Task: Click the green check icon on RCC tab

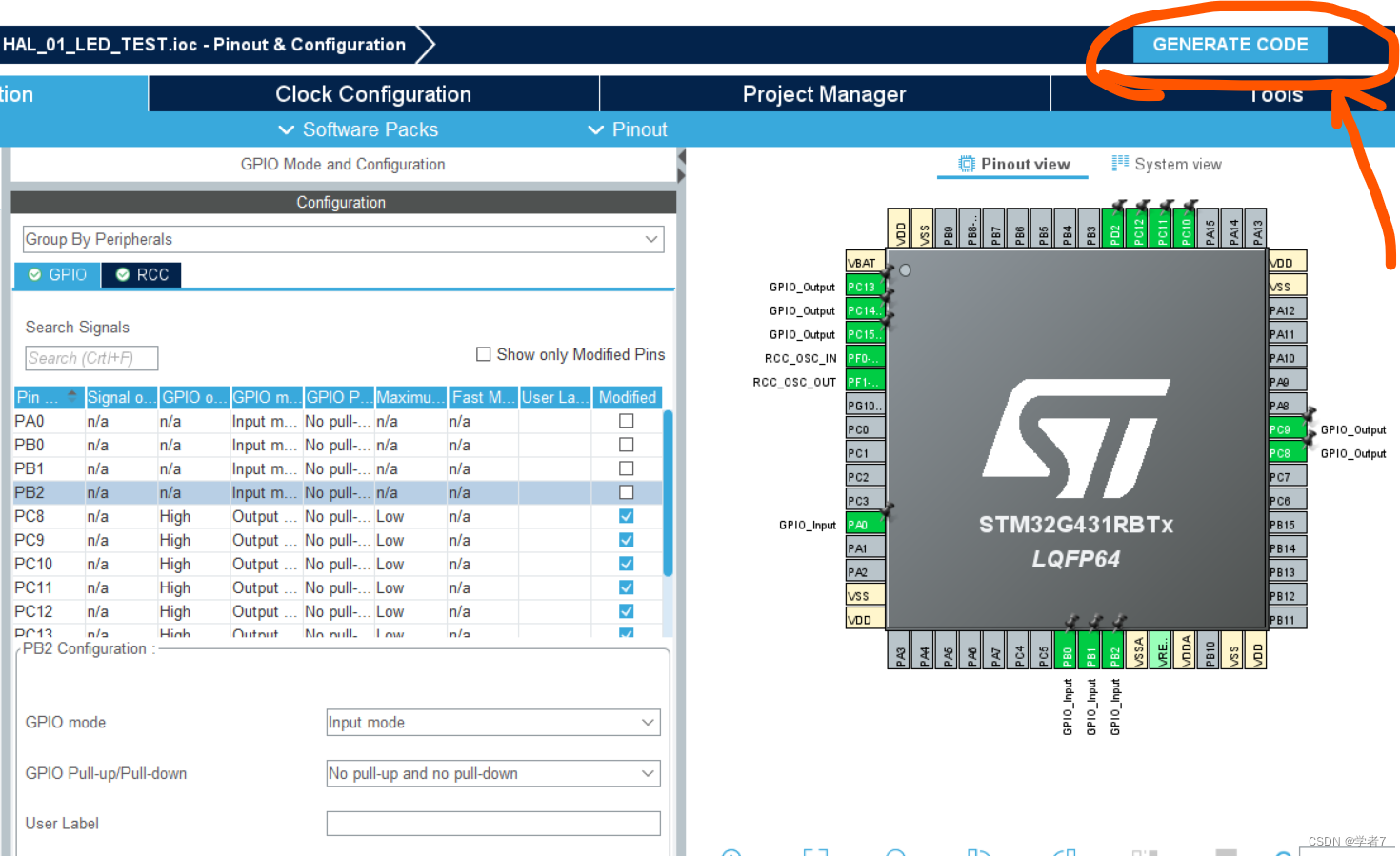Action: tap(121, 274)
